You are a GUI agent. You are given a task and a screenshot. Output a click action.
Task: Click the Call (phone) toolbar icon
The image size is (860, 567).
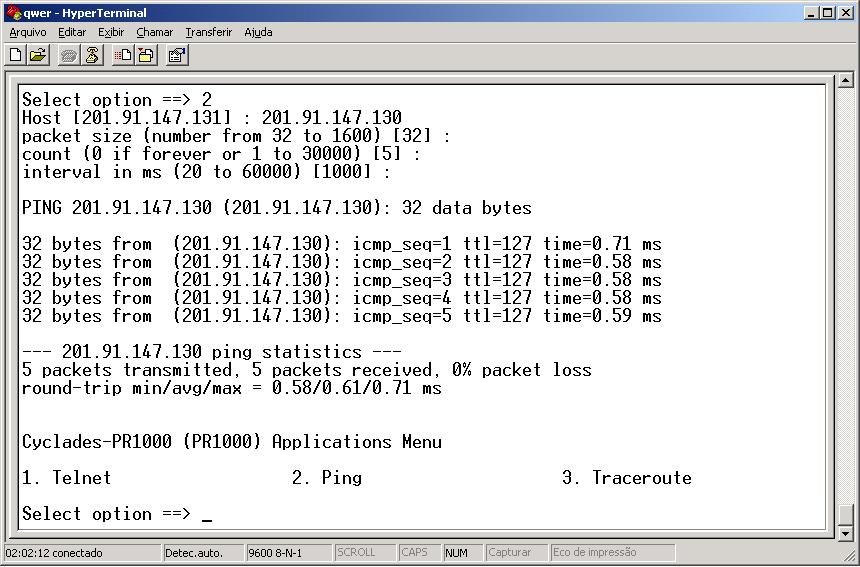[x=69, y=55]
